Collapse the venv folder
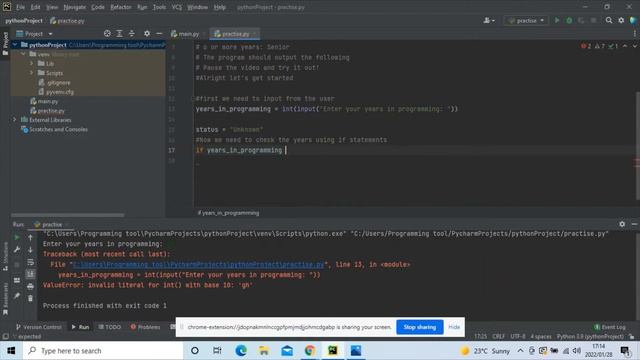 coord(23,54)
